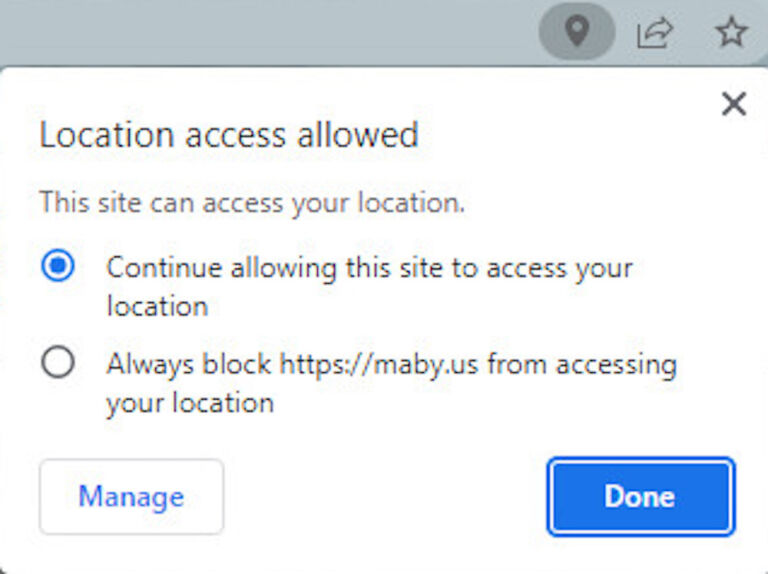Share this page via the share icon

654,32
